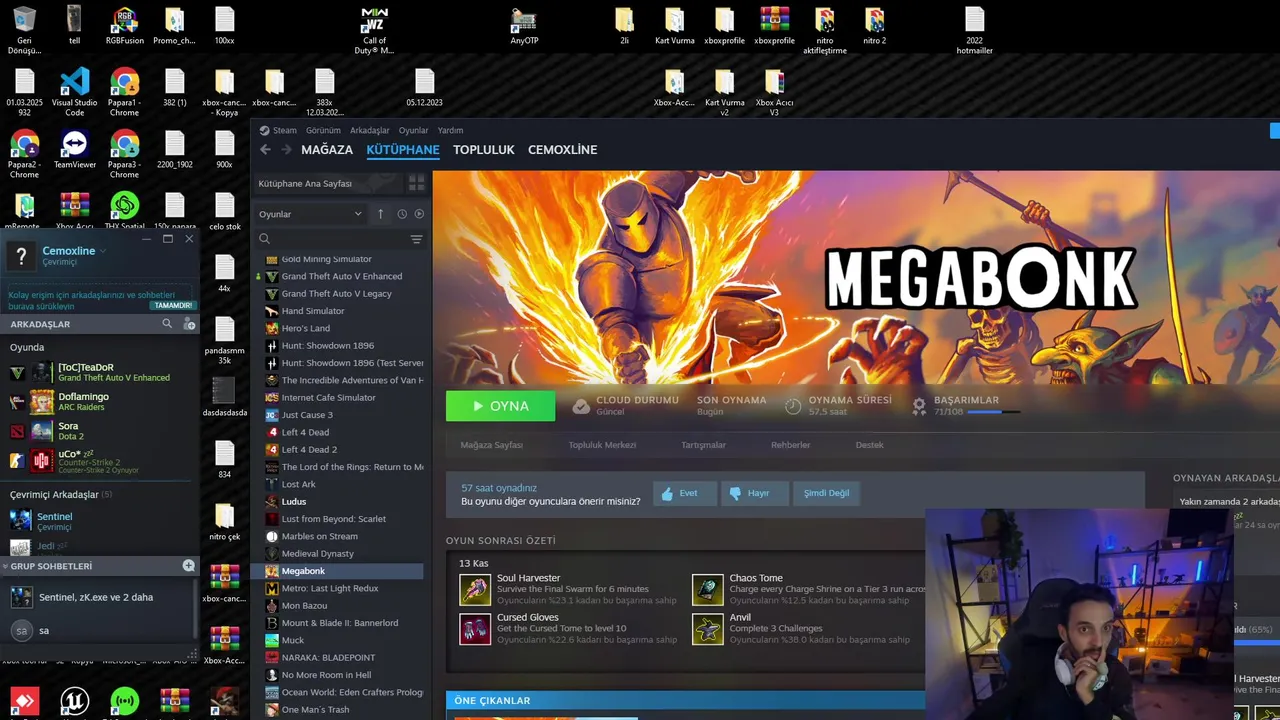Open the AnyOTP desktop shortcut
Viewport: 1280px width, 720px height.
click(x=524, y=27)
